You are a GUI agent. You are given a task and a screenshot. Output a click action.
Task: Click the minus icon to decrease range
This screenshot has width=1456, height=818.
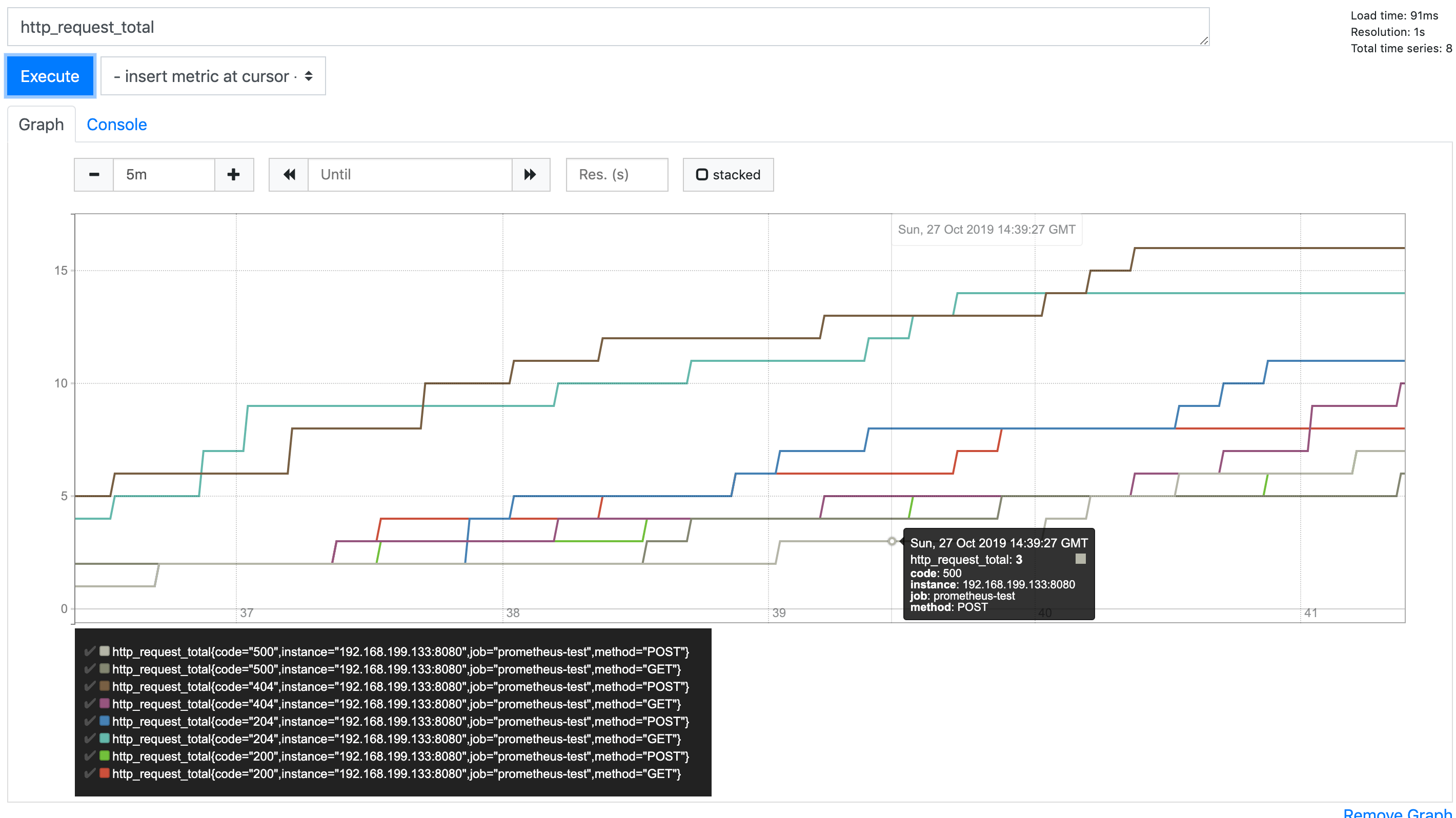94,175
